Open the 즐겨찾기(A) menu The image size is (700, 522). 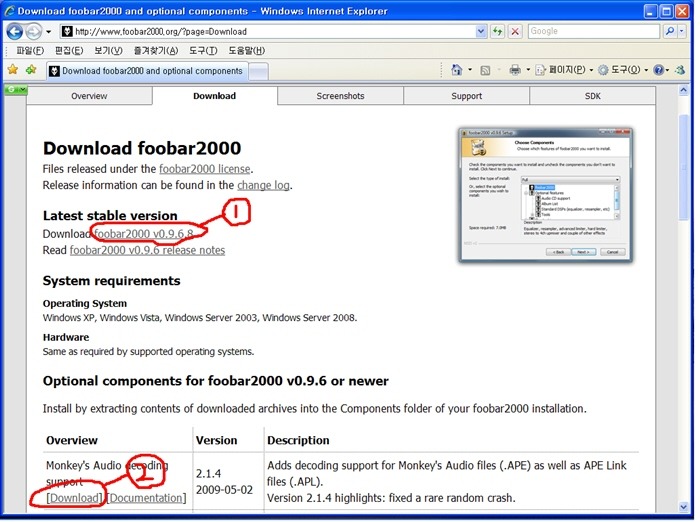coord(156,50)
